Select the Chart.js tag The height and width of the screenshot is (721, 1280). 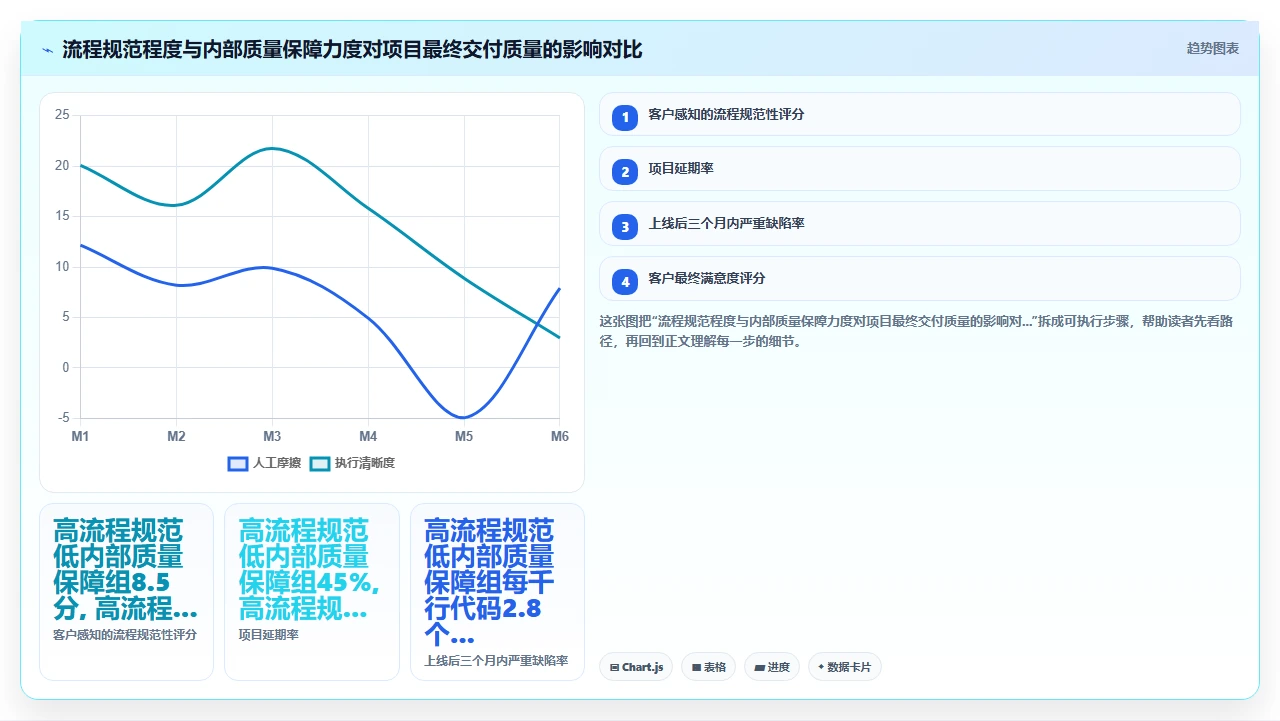636,667
